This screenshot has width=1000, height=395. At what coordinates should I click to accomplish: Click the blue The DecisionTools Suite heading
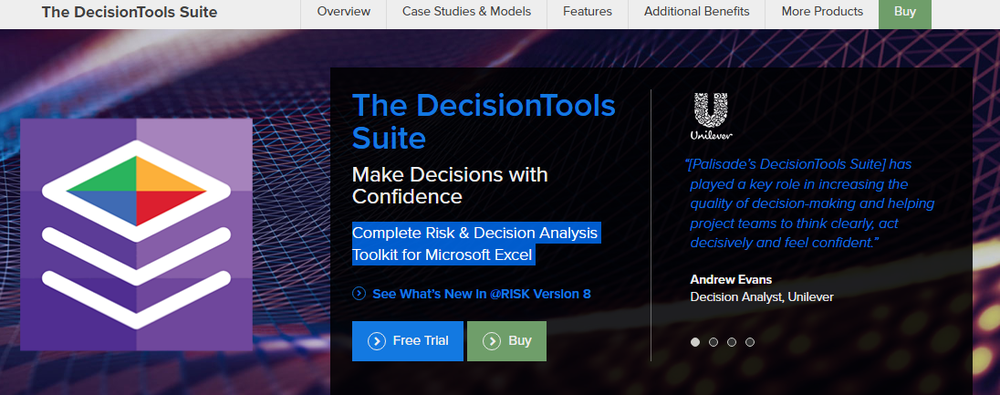tap(484, 121)
